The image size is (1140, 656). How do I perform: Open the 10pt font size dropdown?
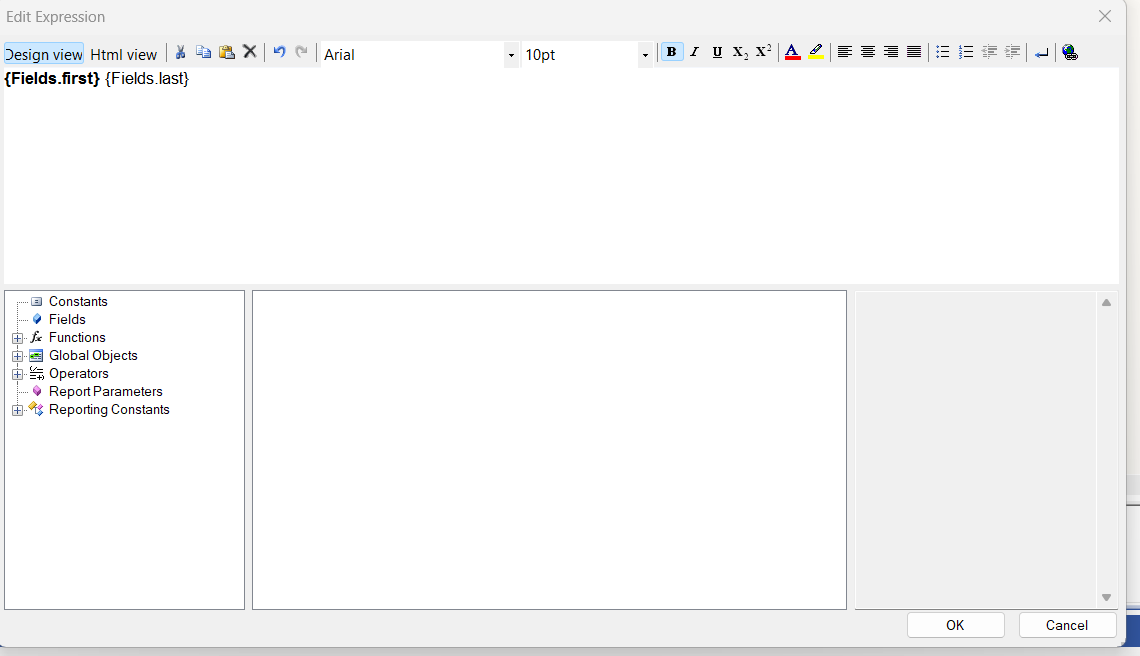coord(645,55)
